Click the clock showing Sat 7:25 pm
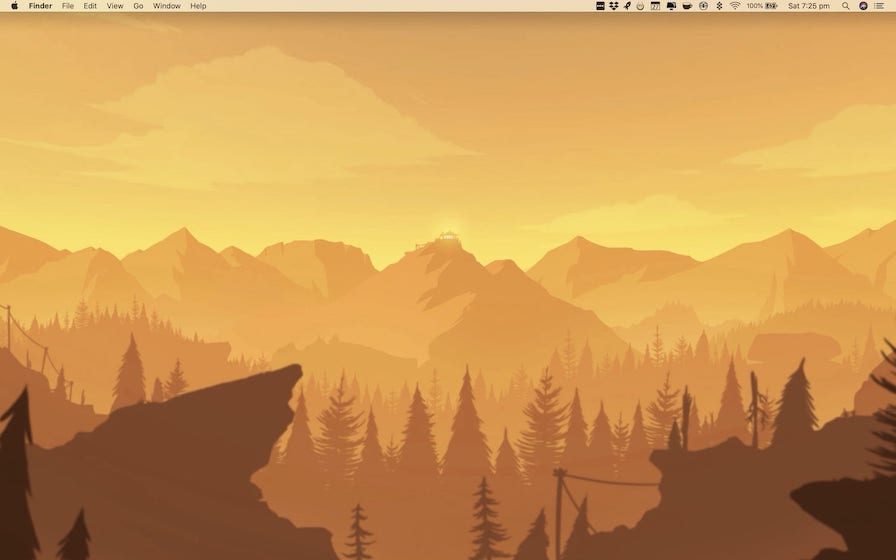896x560 pixels. pos(809,6)
